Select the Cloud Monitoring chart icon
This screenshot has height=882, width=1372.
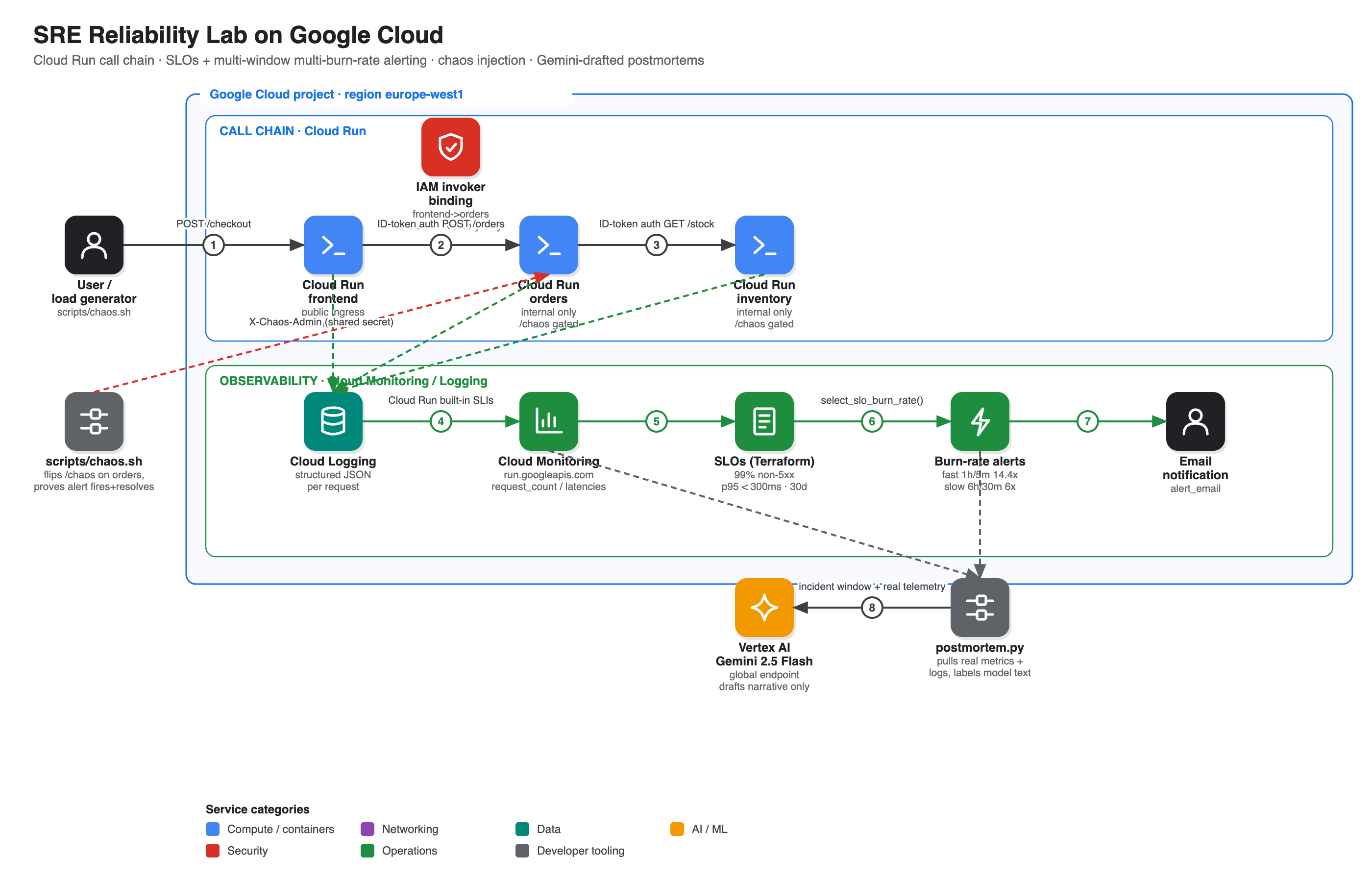click(549, 421)
